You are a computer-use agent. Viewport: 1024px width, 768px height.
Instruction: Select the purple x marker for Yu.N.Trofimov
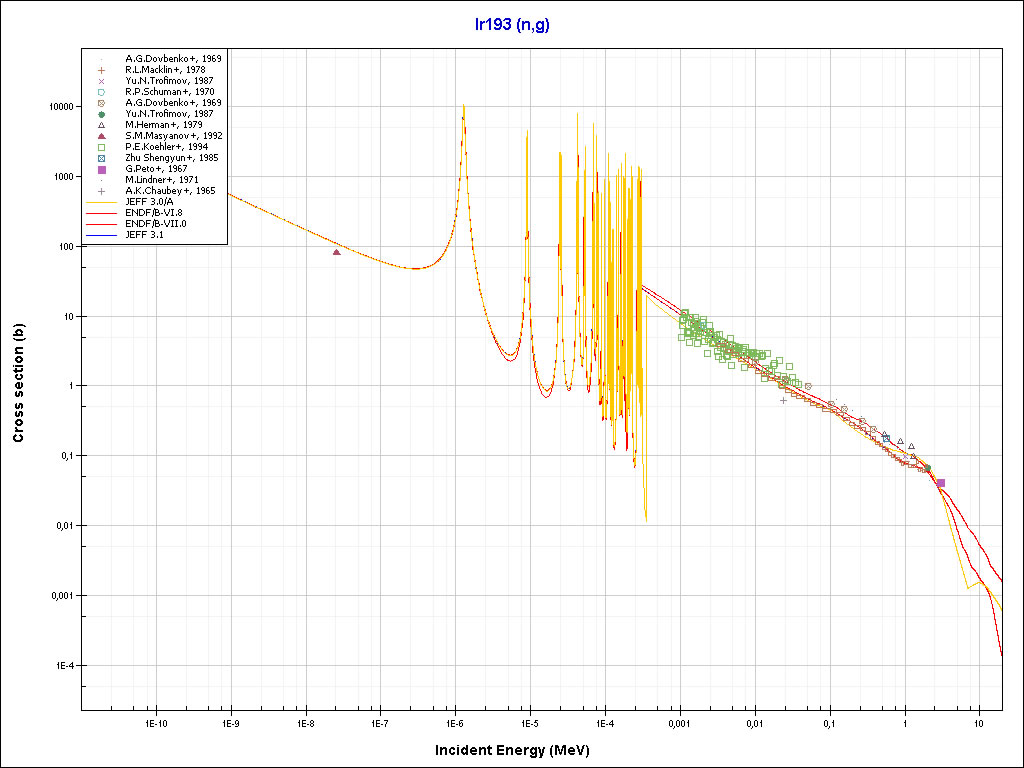[x=101, y=81]
